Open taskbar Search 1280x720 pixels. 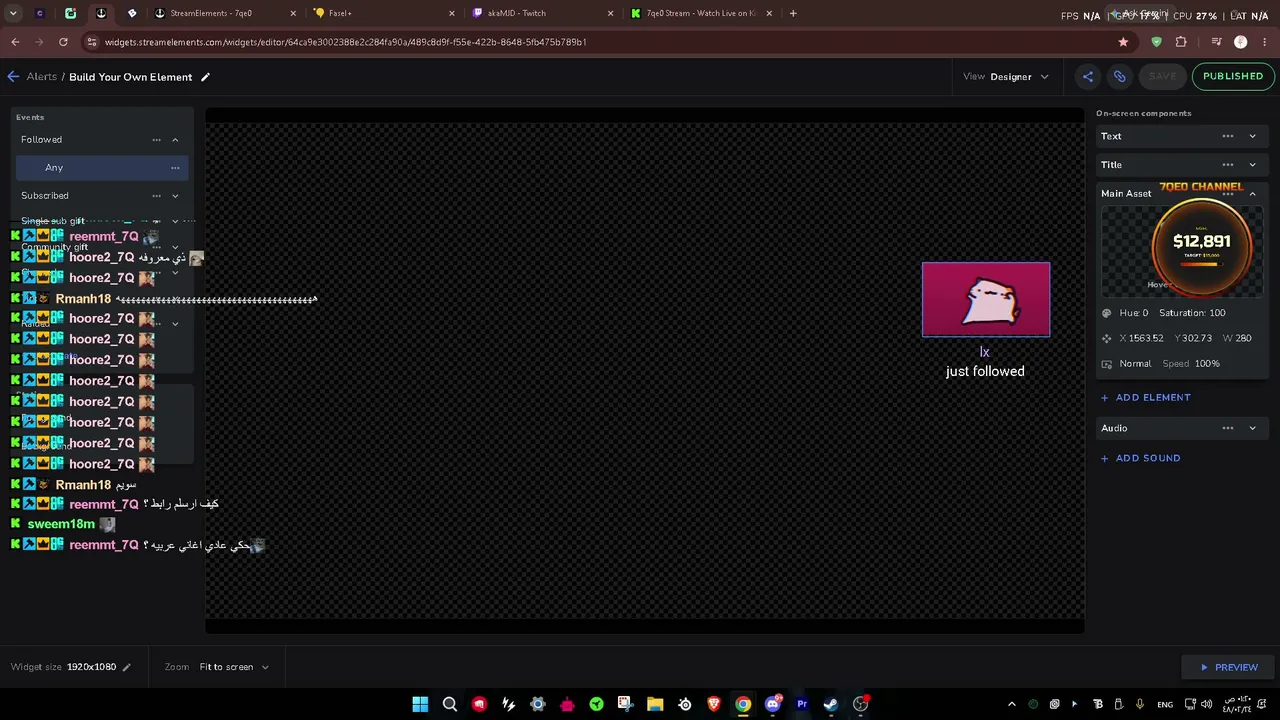pos(450,704)
